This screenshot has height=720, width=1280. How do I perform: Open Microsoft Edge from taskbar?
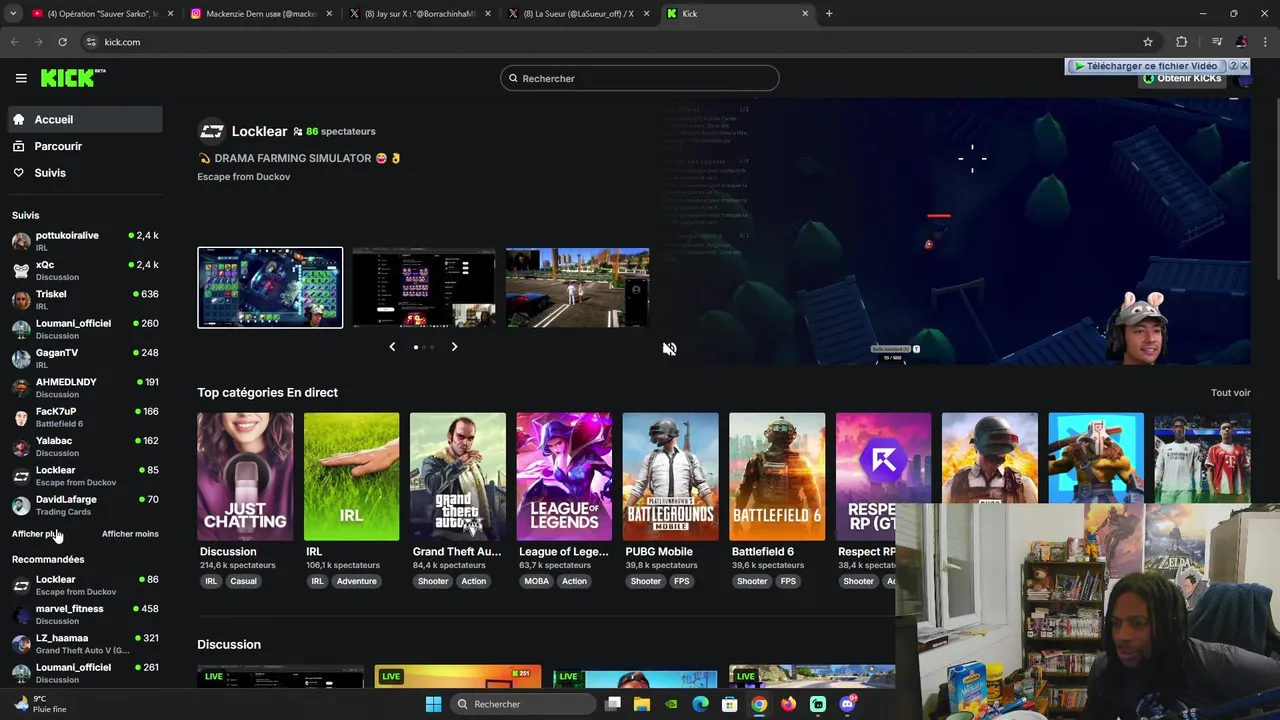tap(701, 704)
